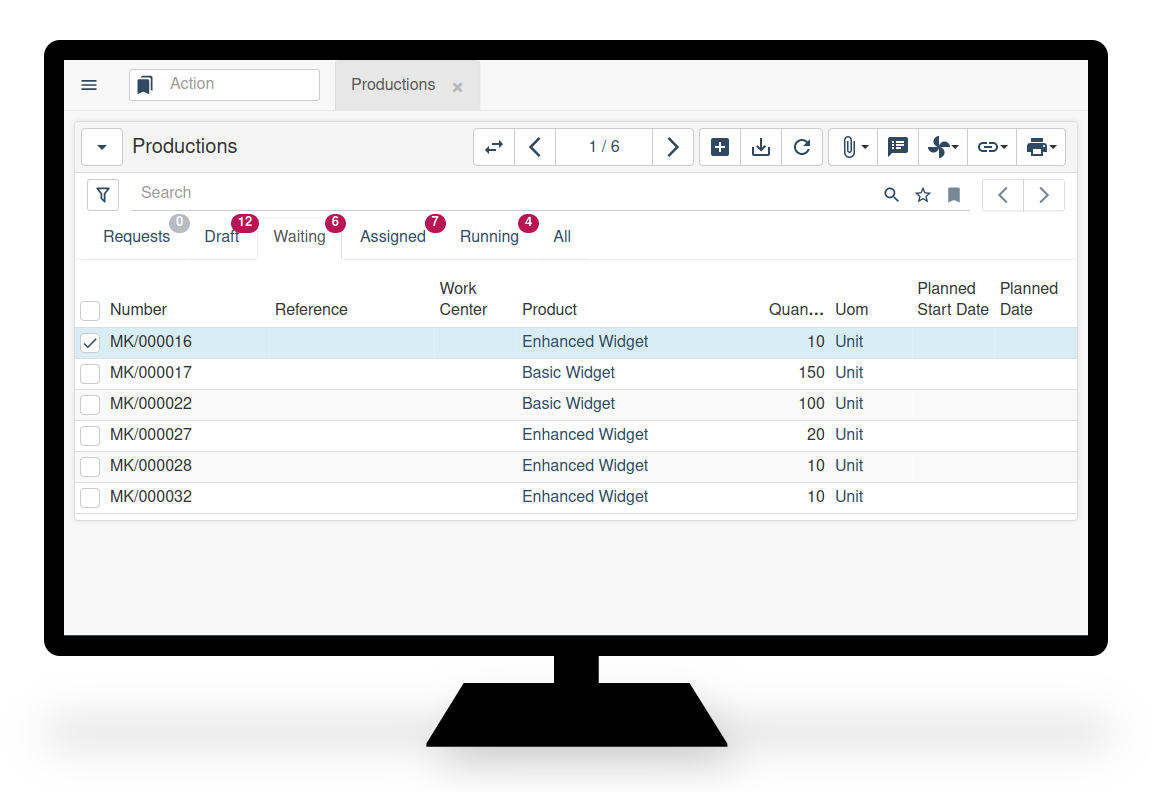Open production MK/000022
Viewport: 1152px width, 792px height.
151,403
